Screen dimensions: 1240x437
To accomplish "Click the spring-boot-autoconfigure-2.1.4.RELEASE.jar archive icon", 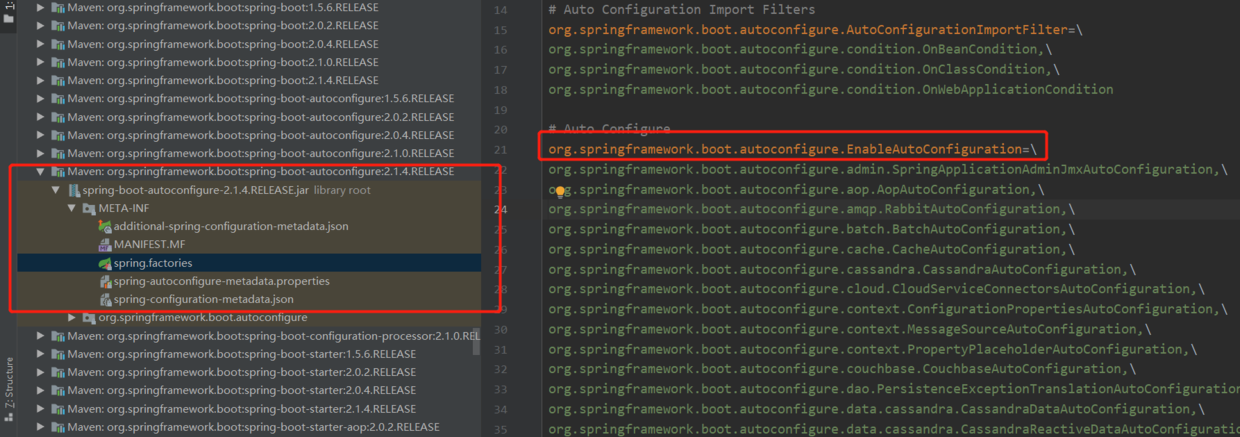I will pos(74,190).
